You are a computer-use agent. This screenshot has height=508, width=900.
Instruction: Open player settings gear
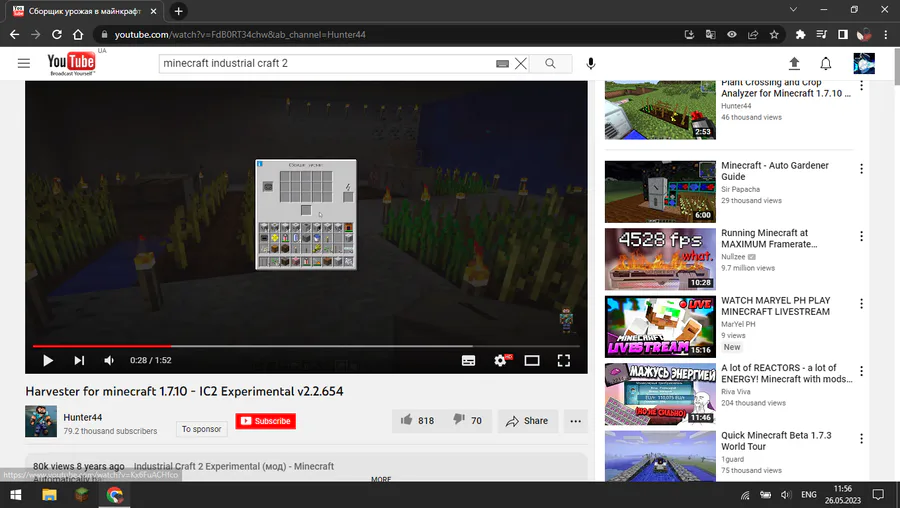point(501,360)
